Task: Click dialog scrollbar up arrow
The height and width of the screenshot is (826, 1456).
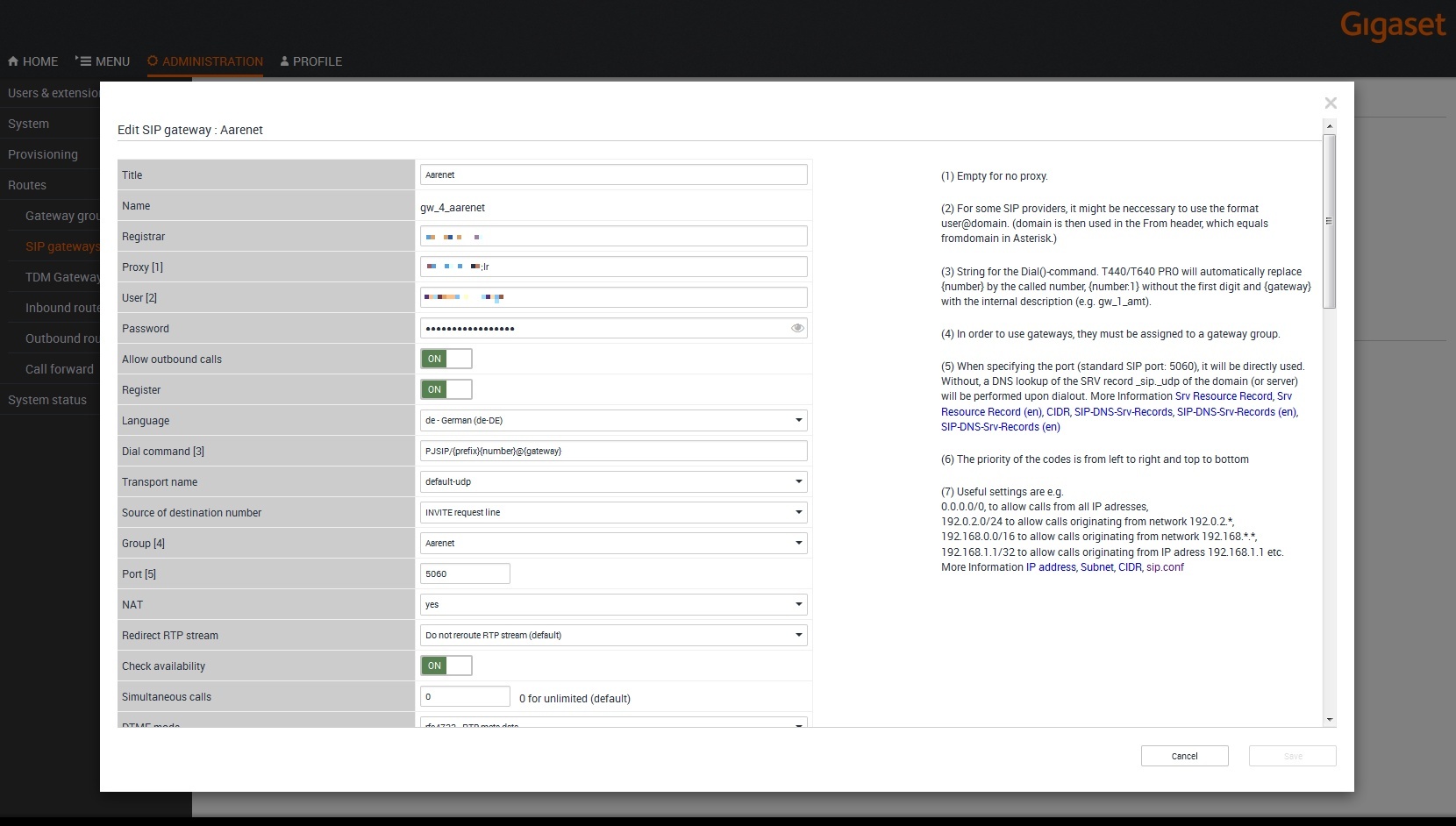Action: pos(1330,126)
